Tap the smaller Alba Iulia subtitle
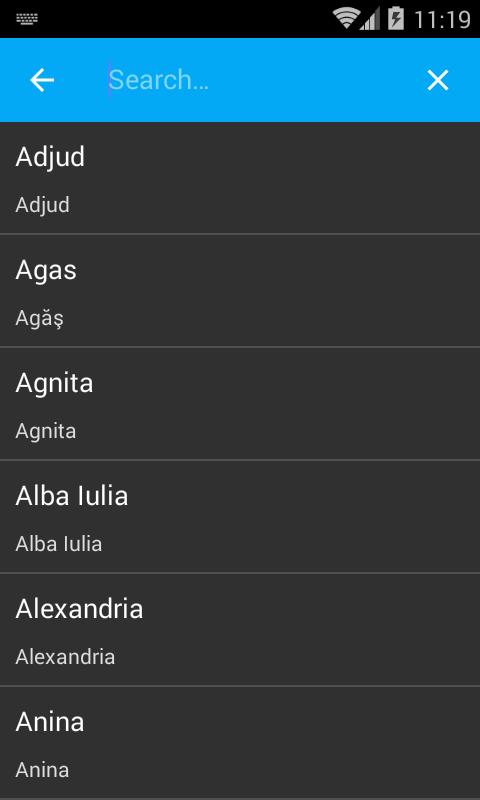The width and height of the screenshot is (480, 800). pyautogui.click(x=59, y=544)
